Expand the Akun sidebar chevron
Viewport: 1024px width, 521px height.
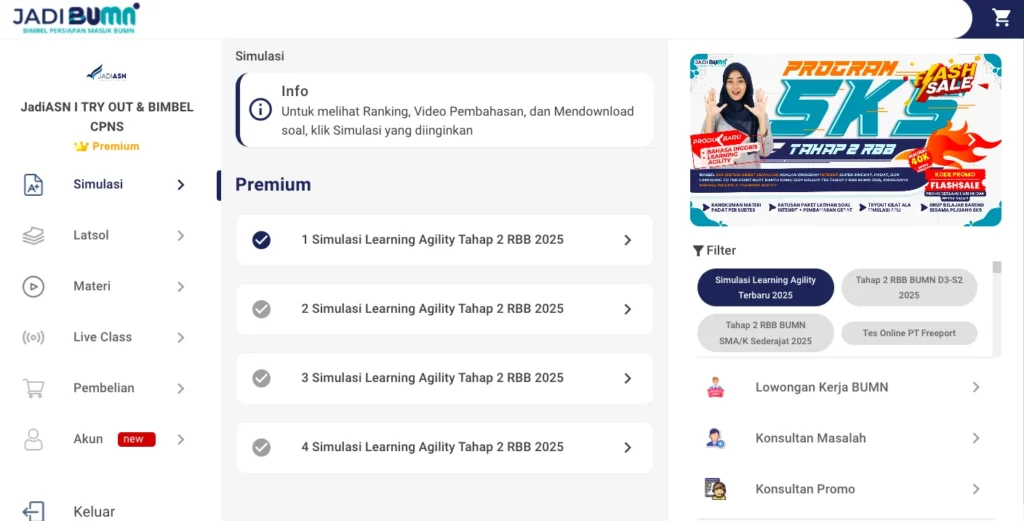point(181,439)
